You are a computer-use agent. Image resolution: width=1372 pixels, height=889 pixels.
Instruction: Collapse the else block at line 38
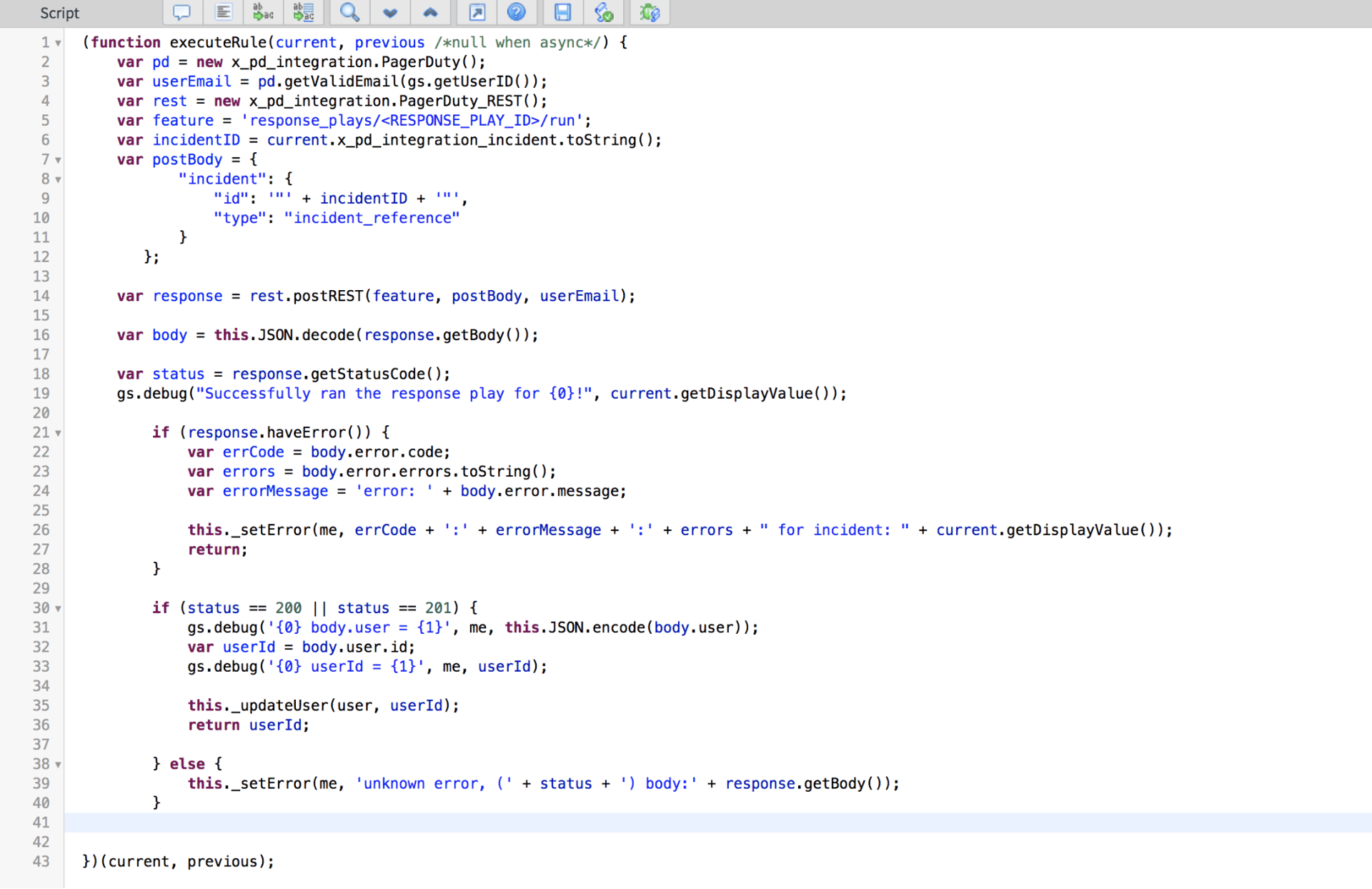pyautogui.click(x=59, y=765)
